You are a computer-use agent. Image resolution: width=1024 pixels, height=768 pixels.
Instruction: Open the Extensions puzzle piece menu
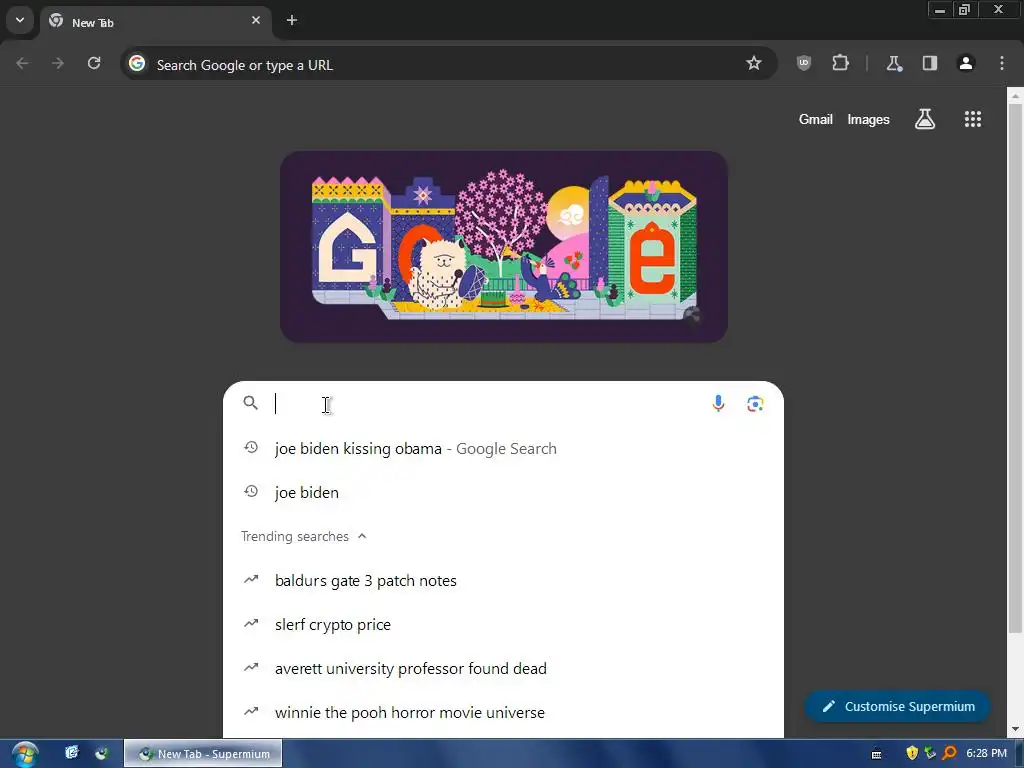[x=840, y=63]
